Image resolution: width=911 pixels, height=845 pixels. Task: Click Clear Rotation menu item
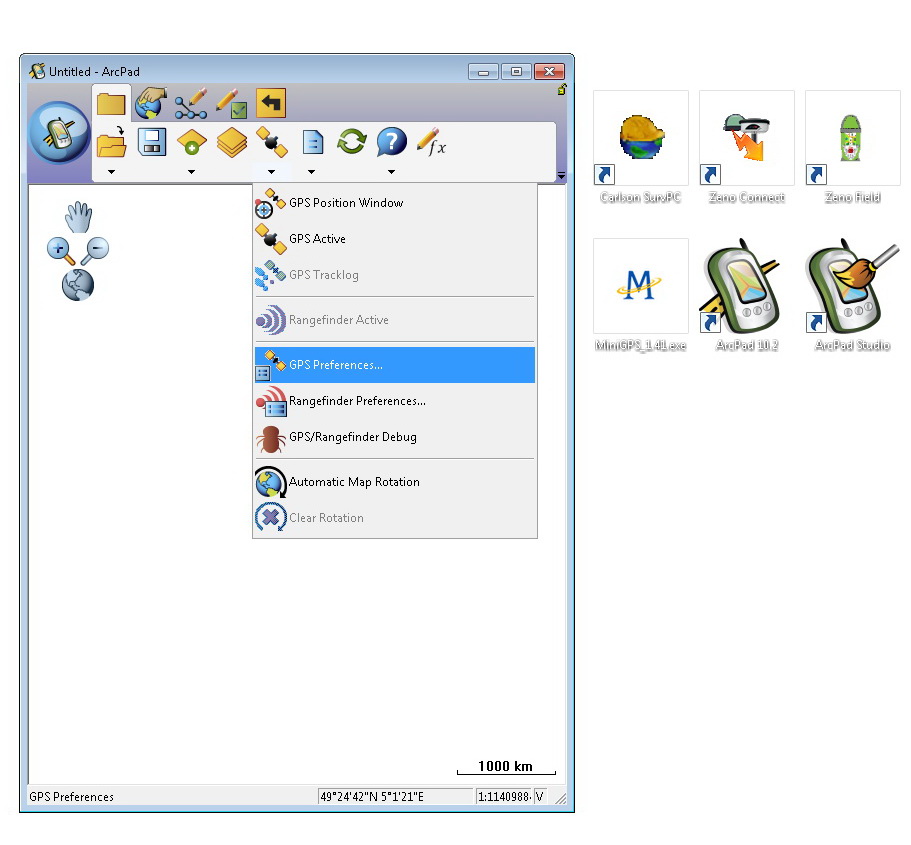pos(394,518)
